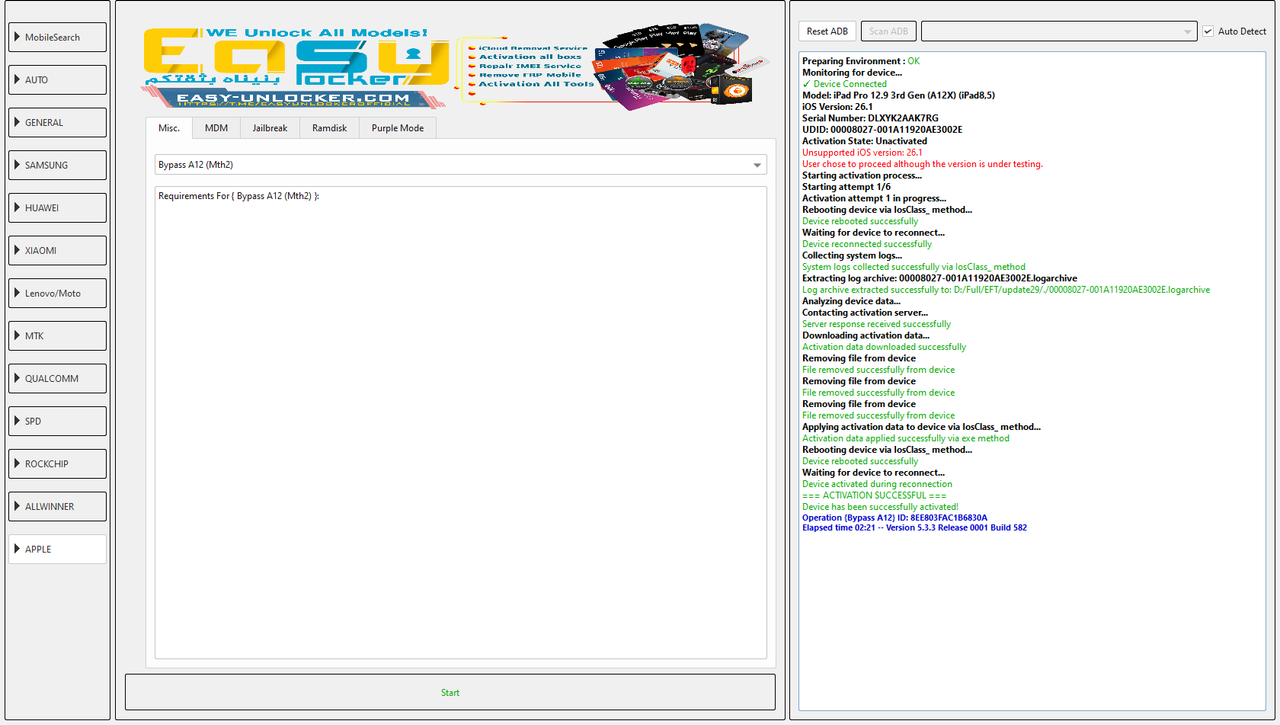Click the 'Unsupported iOS version: 26.1' log line
The height and width of the screenshot is (725, 1280).
click(862, 153)
